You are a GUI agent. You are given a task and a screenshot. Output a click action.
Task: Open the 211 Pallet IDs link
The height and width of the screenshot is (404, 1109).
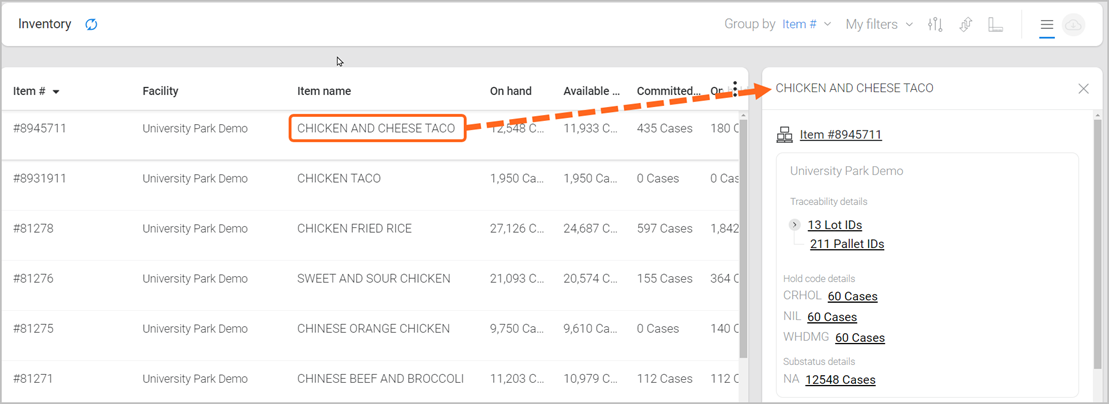[846, 244]
